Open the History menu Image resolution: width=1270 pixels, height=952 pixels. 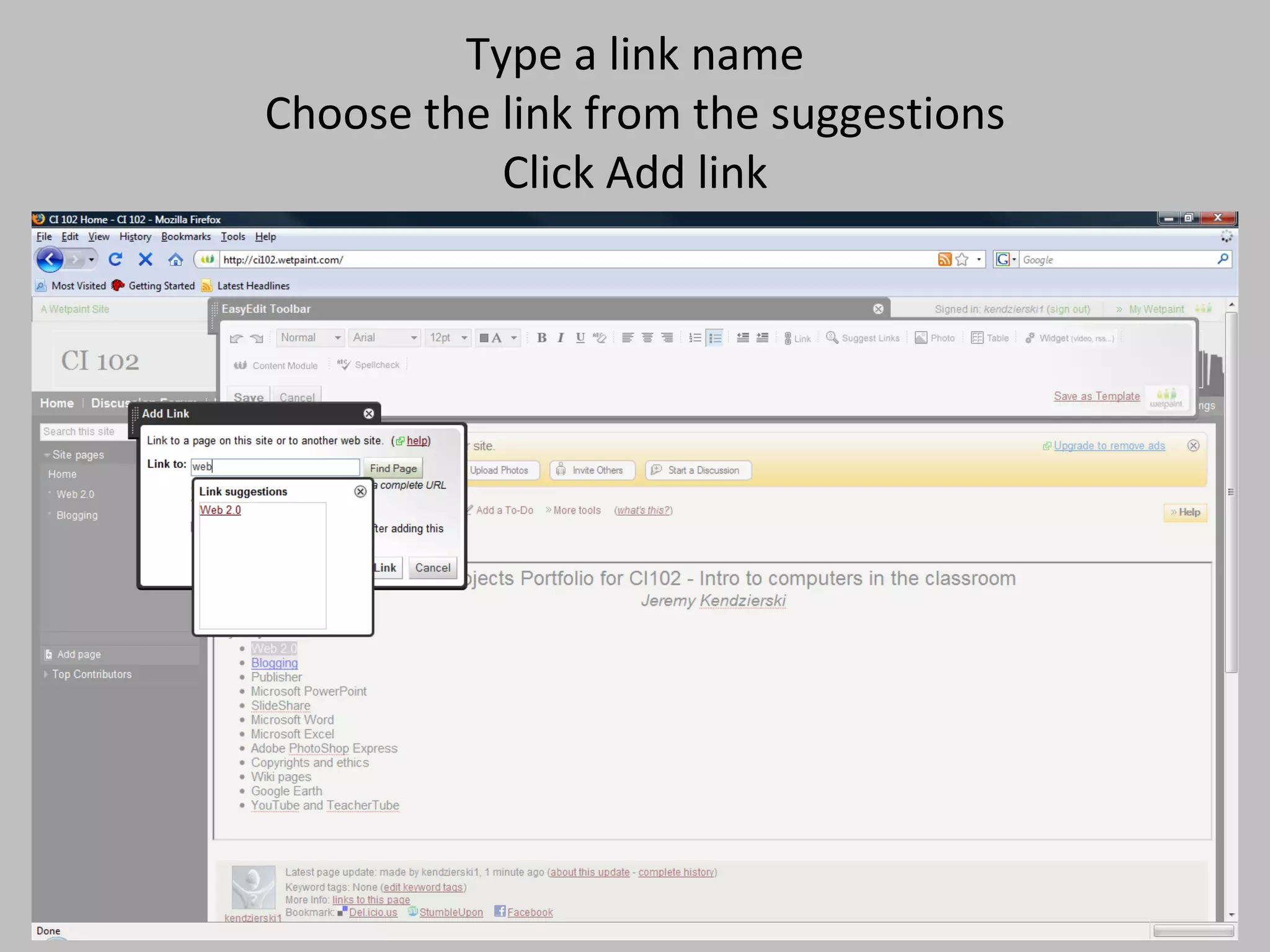tap(135, 236)
